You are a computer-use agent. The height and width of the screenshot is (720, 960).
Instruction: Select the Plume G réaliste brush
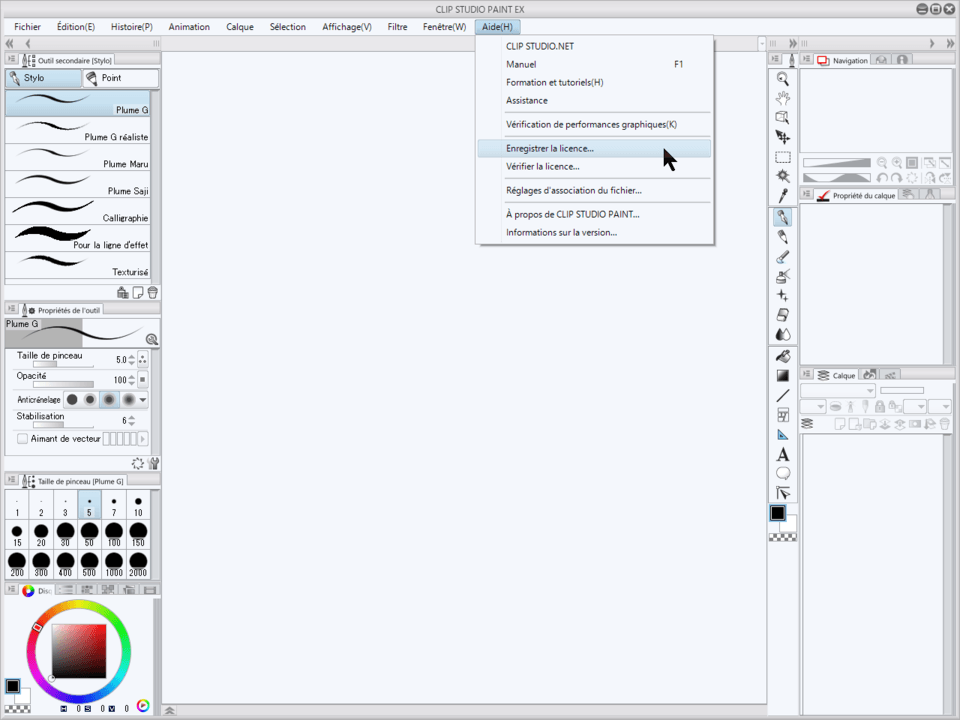[x=78, y=130]
